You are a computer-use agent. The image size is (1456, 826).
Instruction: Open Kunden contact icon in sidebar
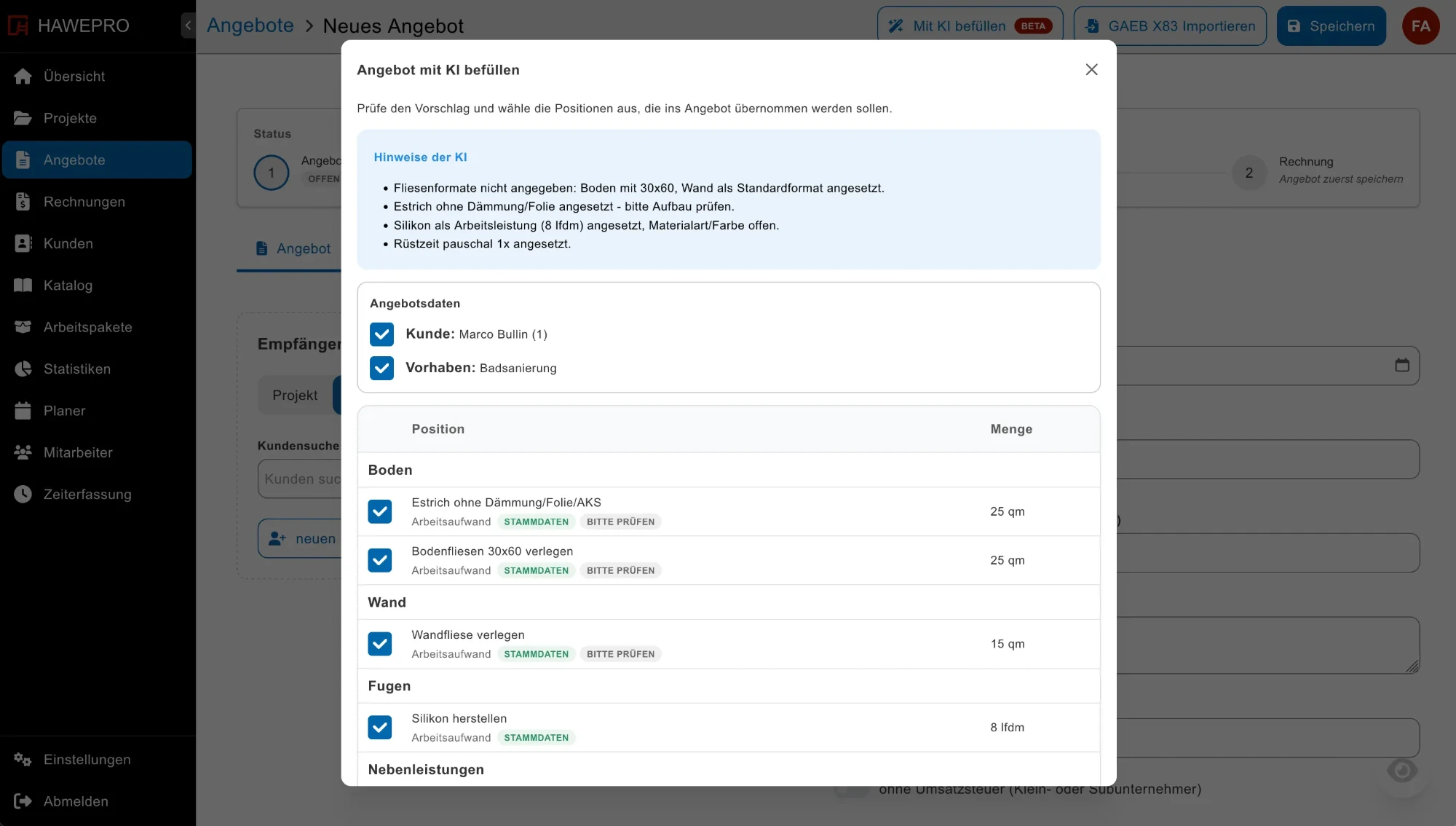[x=23, y=243]
